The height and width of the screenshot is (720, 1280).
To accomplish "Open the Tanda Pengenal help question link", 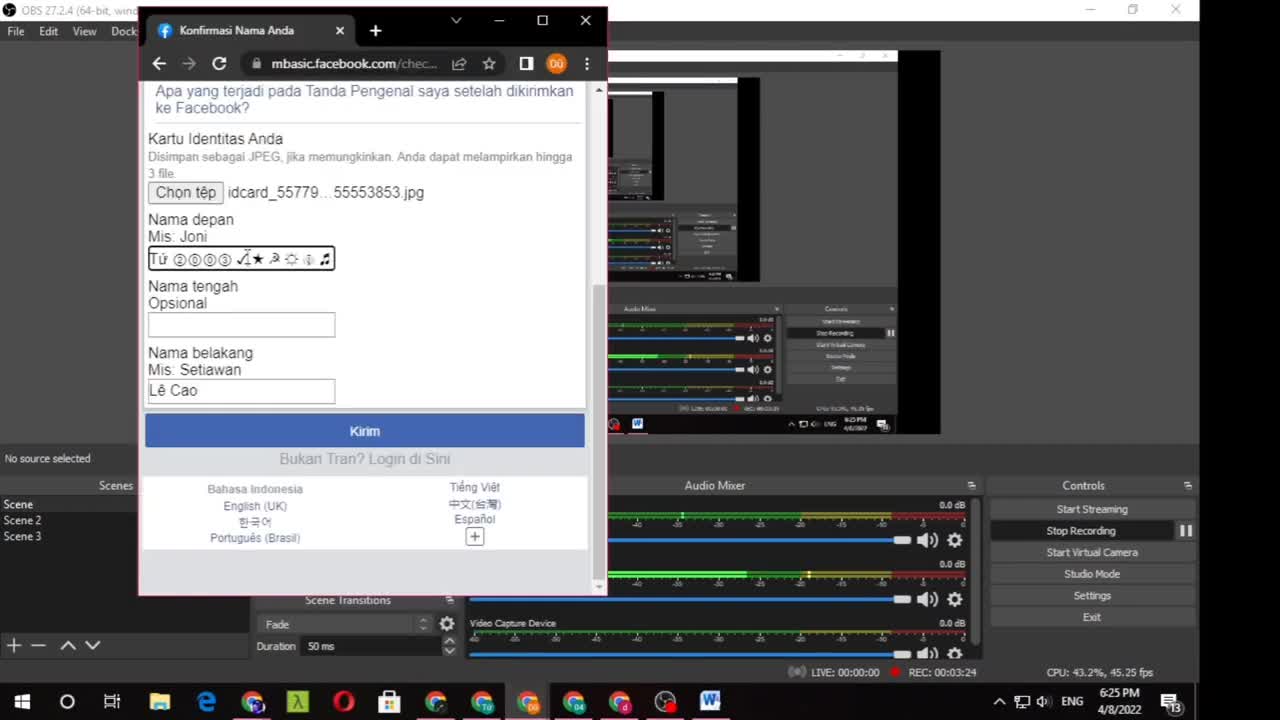I will [364, 99].
